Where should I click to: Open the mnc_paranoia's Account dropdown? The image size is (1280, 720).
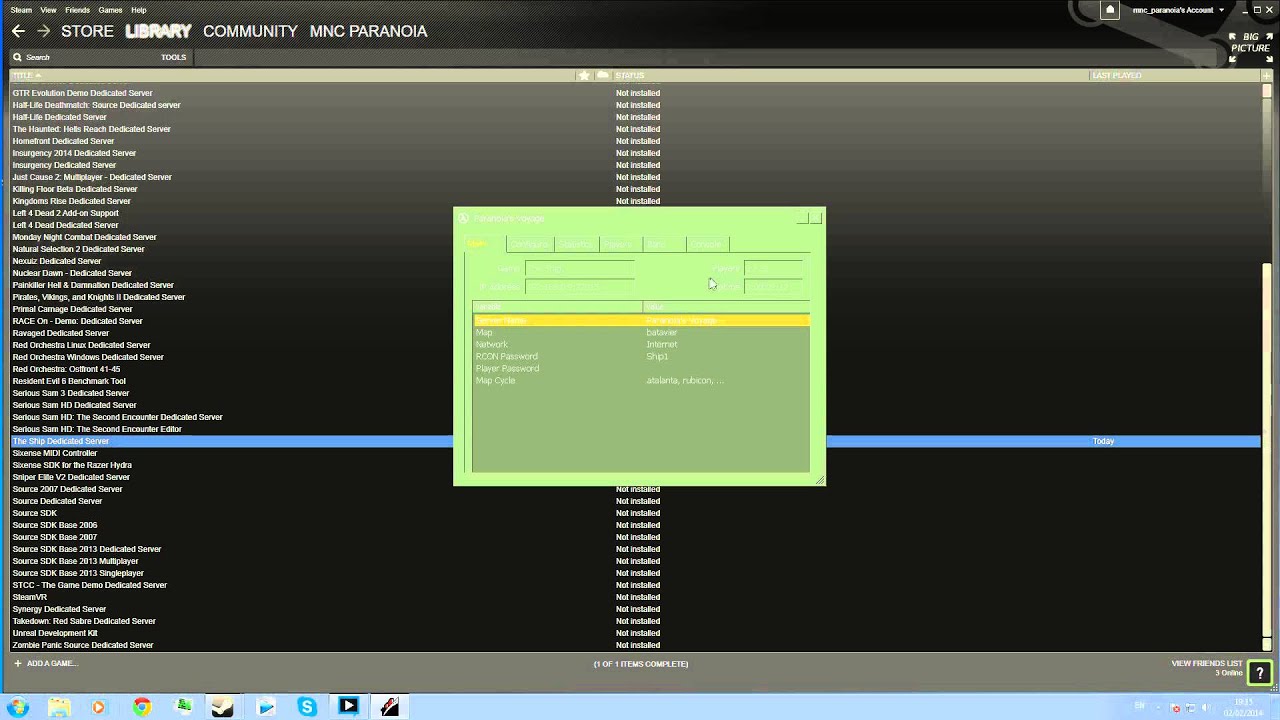coord(1177,10)
